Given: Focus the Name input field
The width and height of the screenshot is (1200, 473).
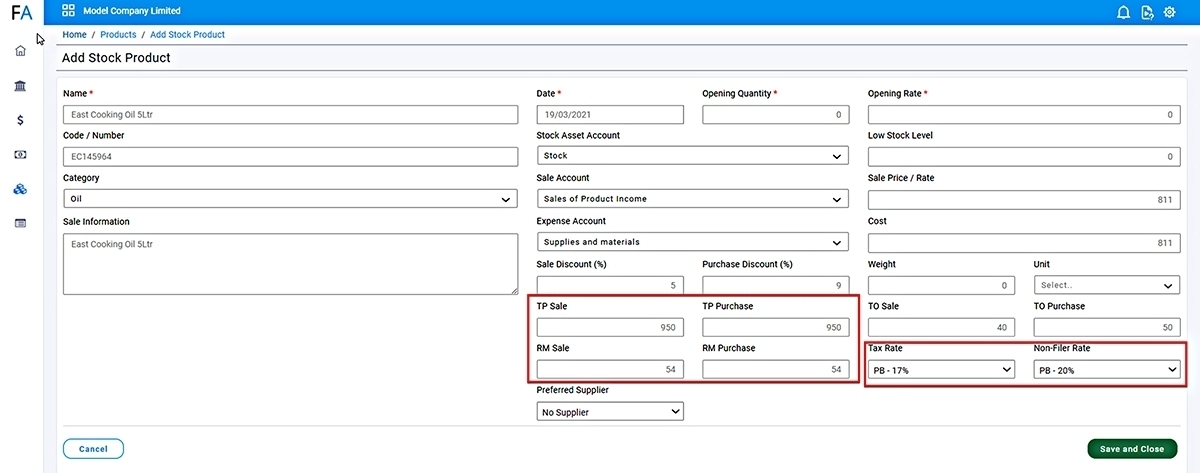Looking at the screenshot, I should click(290, 115).
